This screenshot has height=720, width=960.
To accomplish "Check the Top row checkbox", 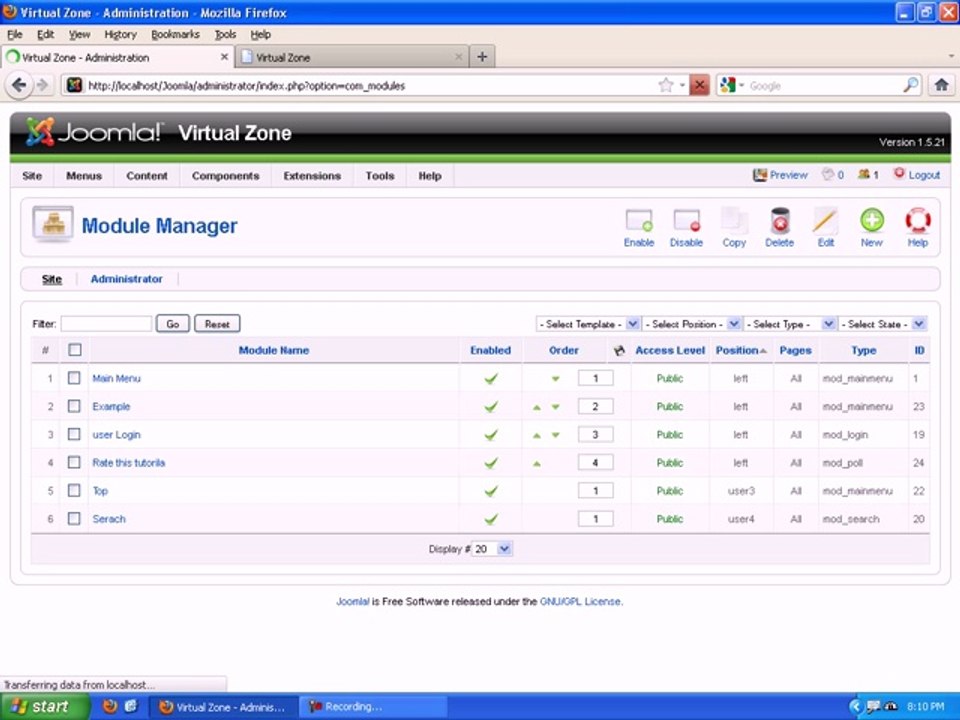I will [x=74, y=490].
